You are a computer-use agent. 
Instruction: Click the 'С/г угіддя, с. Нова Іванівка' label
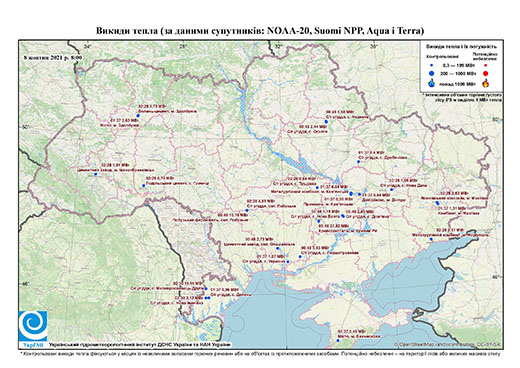coord(176,303)
